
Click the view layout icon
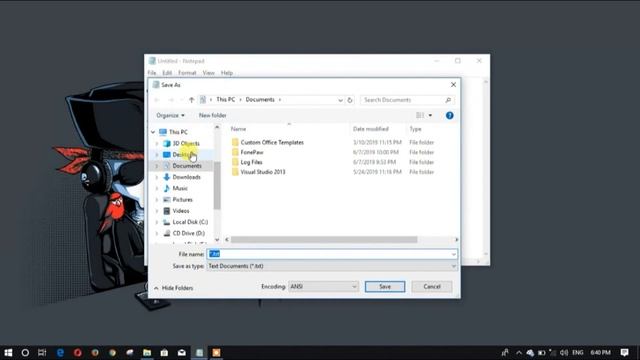click(420, 116)
